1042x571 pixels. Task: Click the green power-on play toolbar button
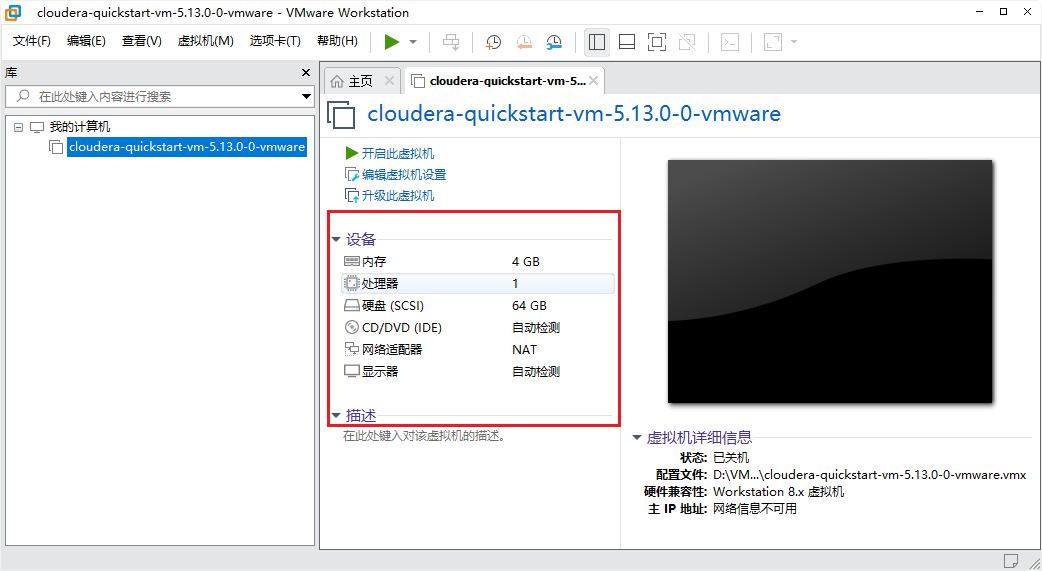392,42
